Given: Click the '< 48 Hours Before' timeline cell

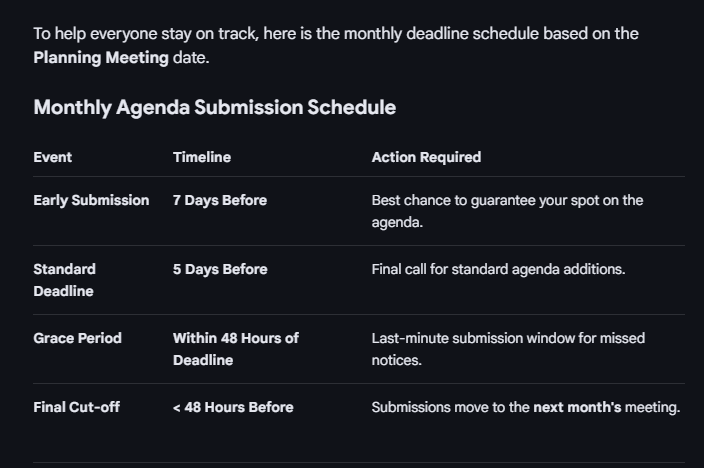Looking at the screenshot, I should coord(233,407).
